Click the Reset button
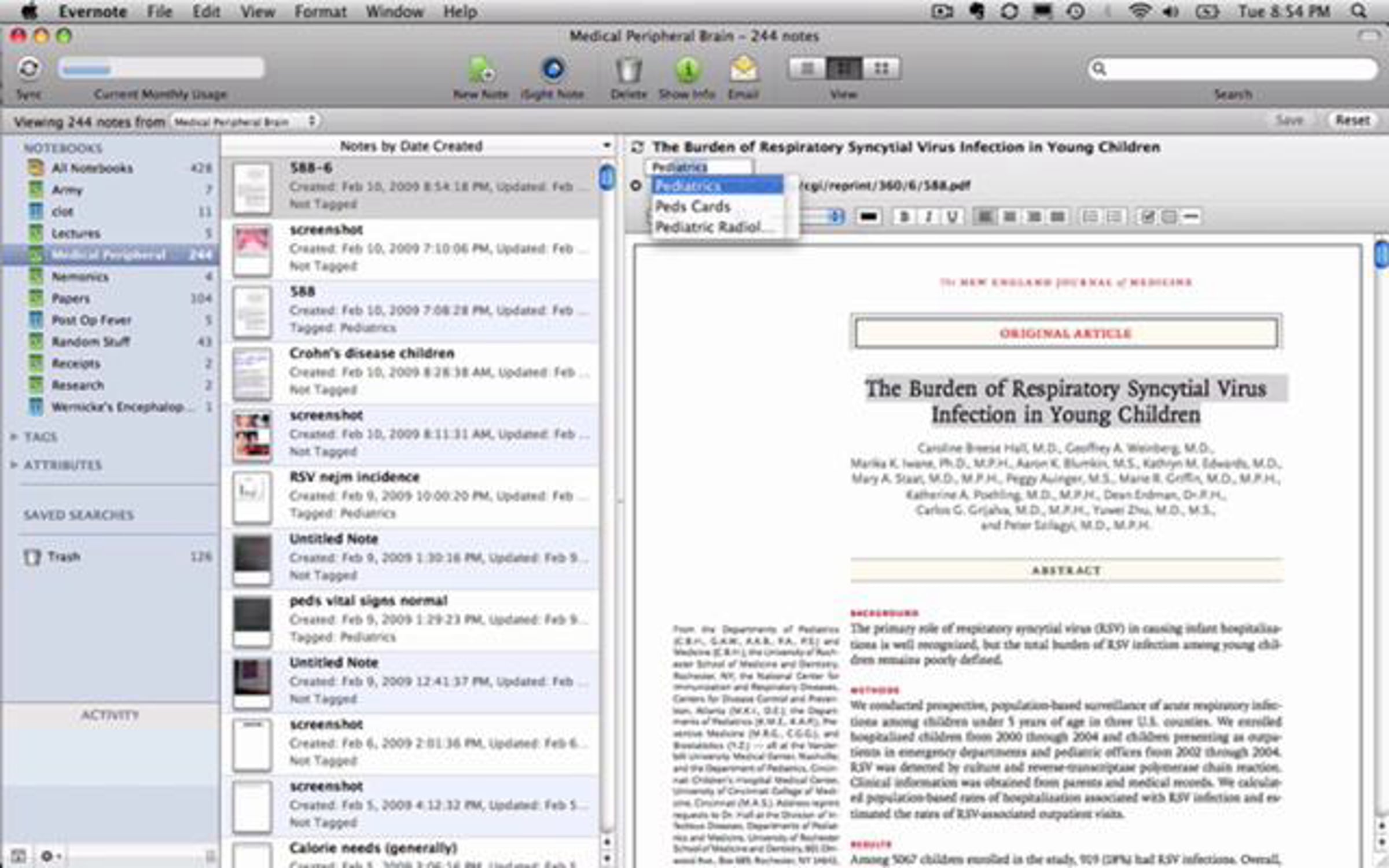The width and height of the screenshot is (1389, 868). coord(1352,120)
